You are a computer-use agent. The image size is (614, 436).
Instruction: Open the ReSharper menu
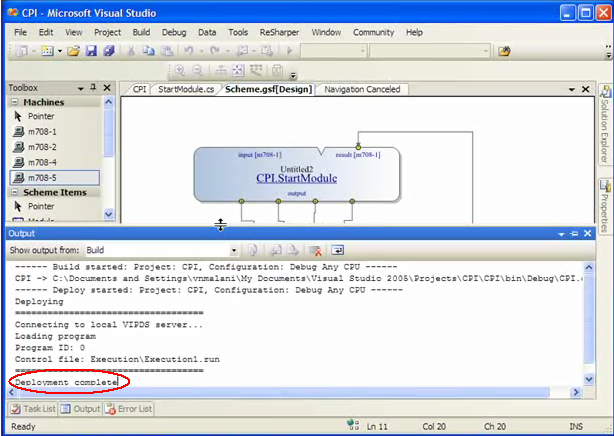point(278,32)
